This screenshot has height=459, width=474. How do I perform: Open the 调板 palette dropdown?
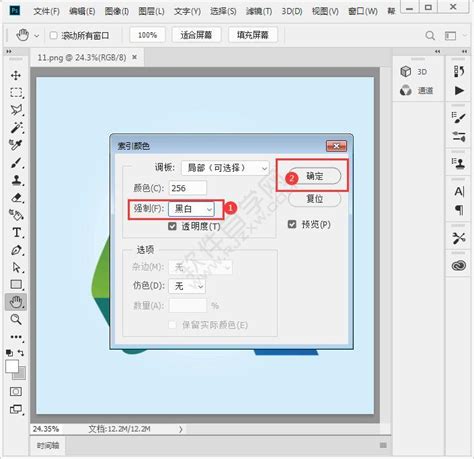225,168
